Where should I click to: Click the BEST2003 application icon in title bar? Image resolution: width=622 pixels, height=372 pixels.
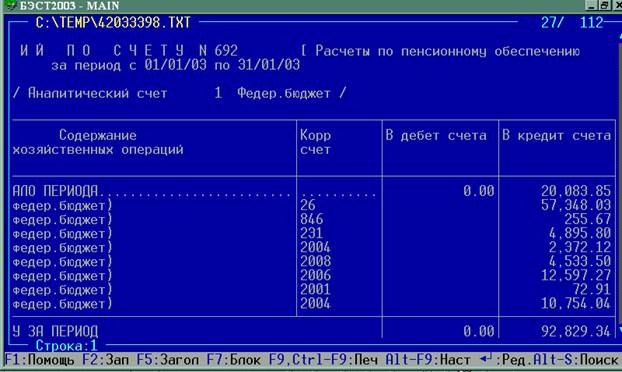(x=10, y=5)
